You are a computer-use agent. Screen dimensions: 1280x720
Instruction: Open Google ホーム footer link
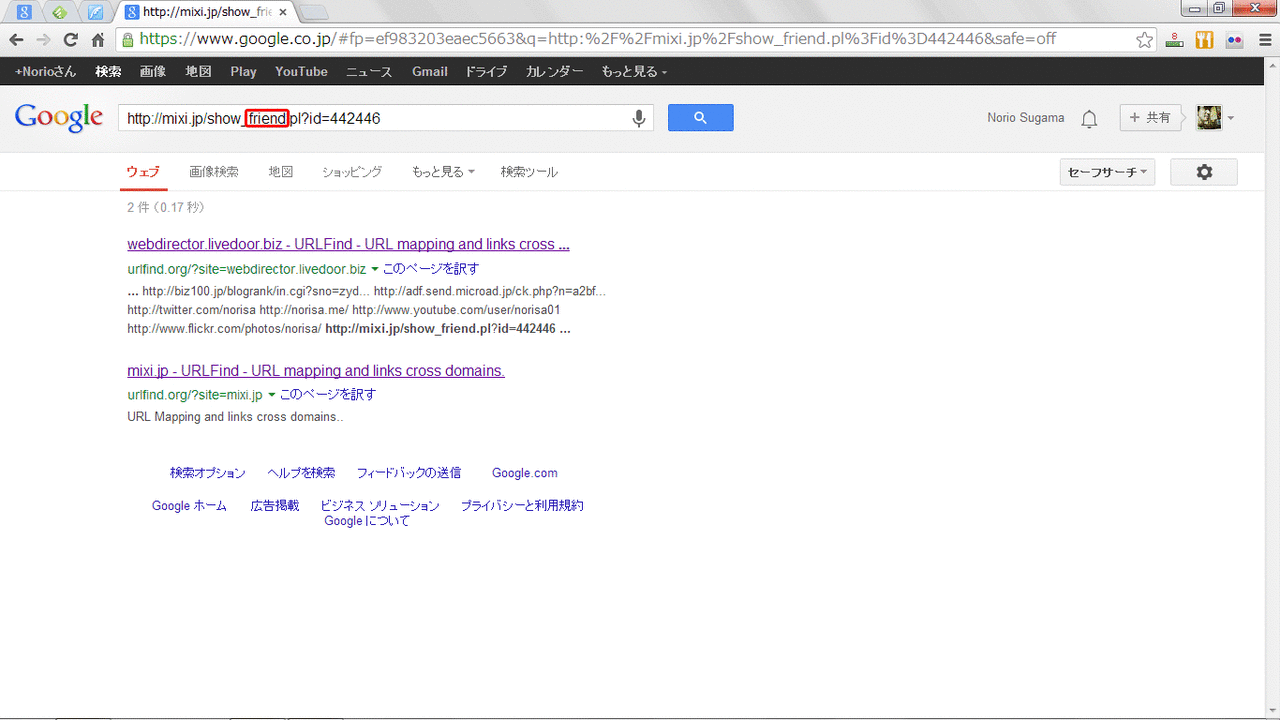click(x=189, y=506)
